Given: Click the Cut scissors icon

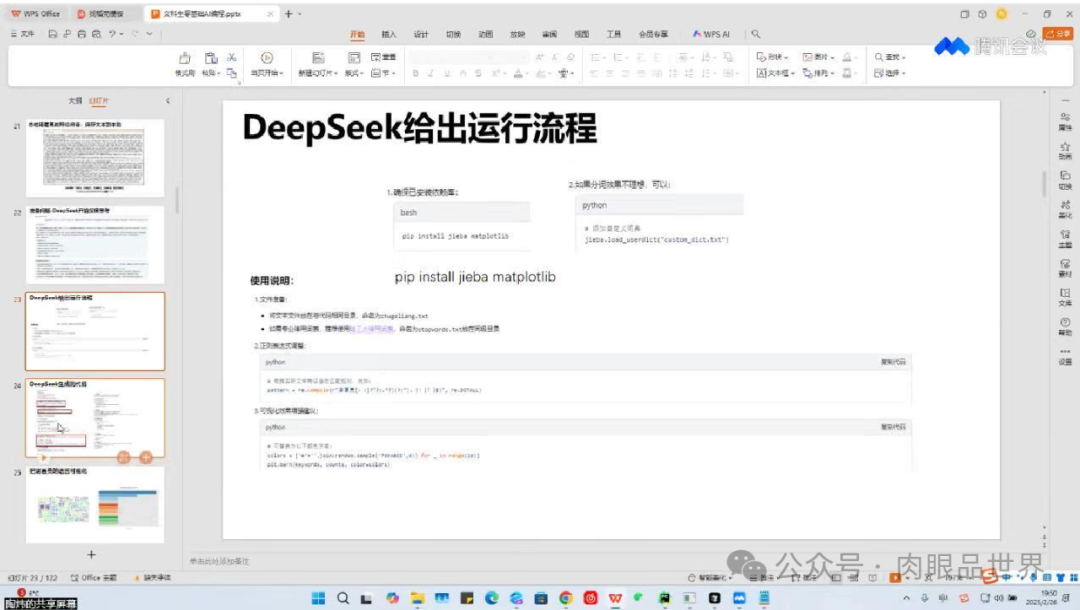Looking at the screenshot, I should click(x=232, y=57).
